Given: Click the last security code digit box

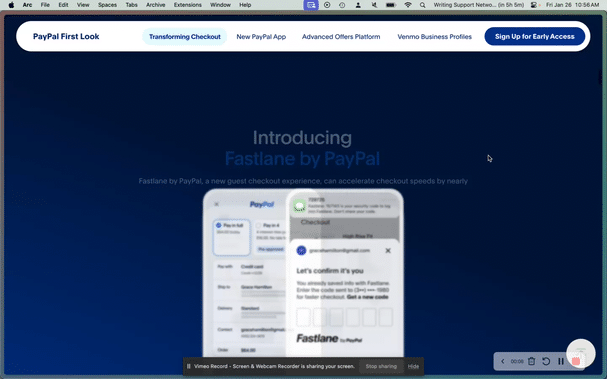Looking at the screenshot, I should tap(386, 317).
